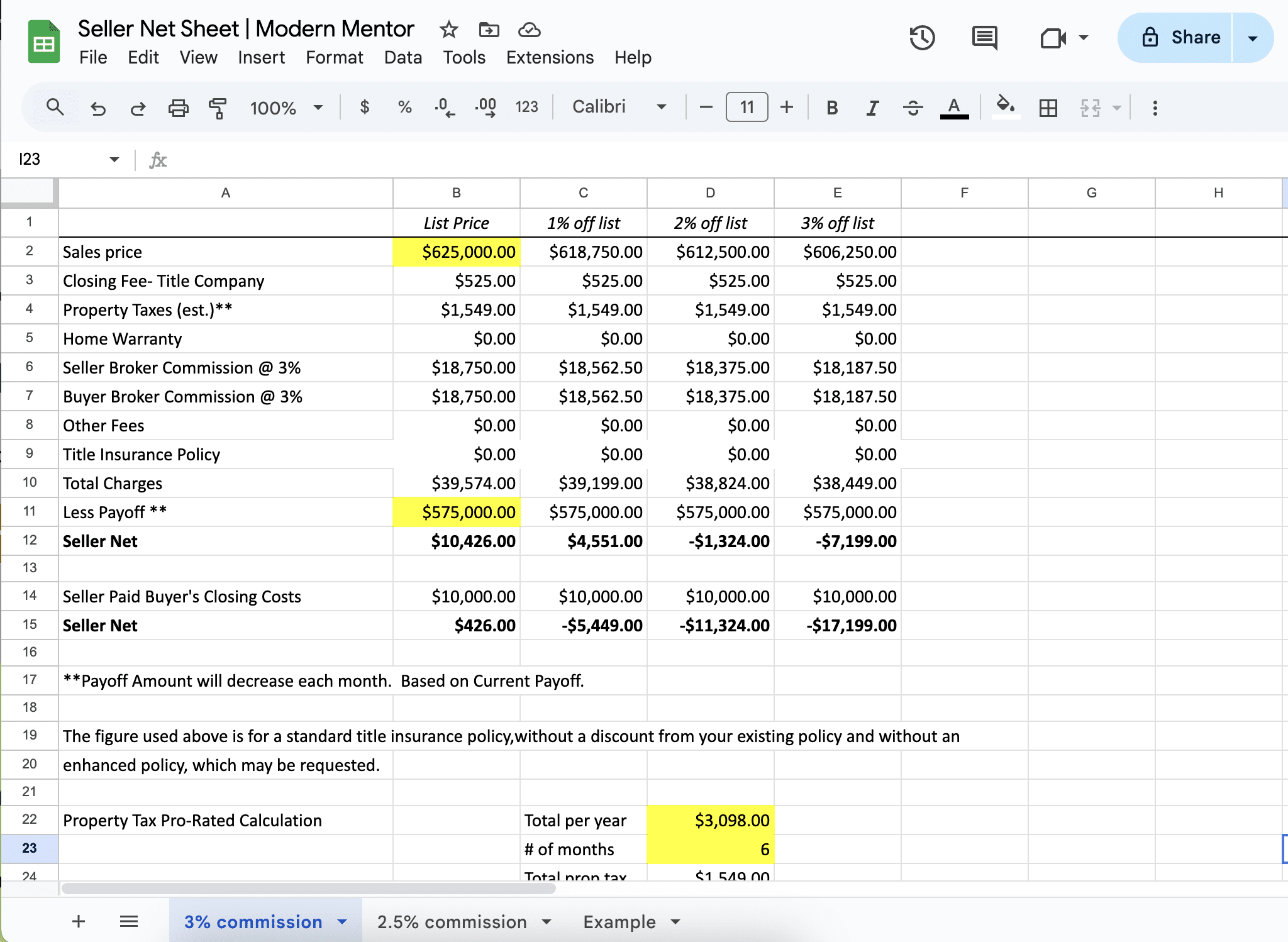Add a new sheet with plus button

coord(79,922)
